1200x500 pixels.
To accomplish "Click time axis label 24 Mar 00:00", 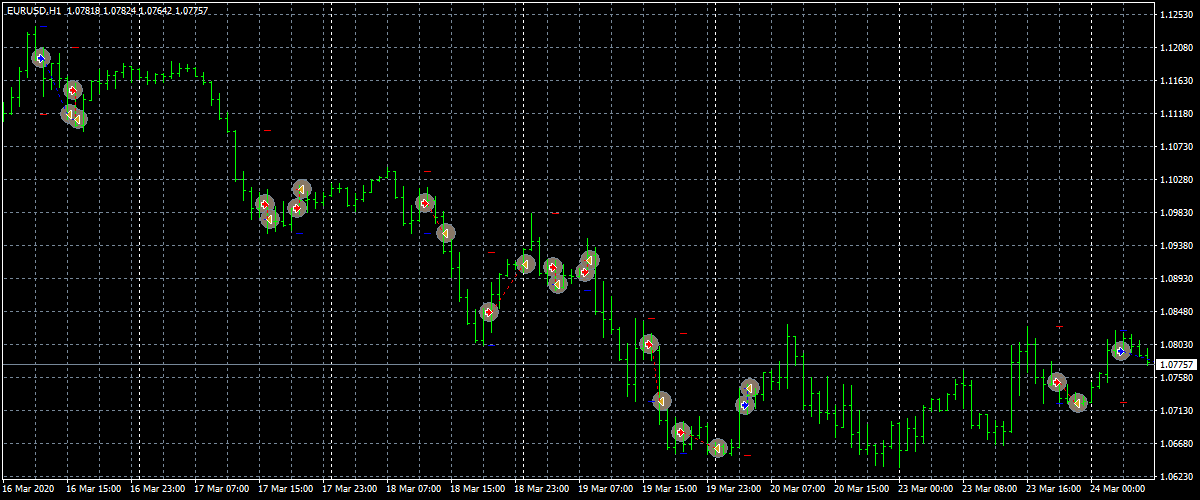I will point(1119,490).
